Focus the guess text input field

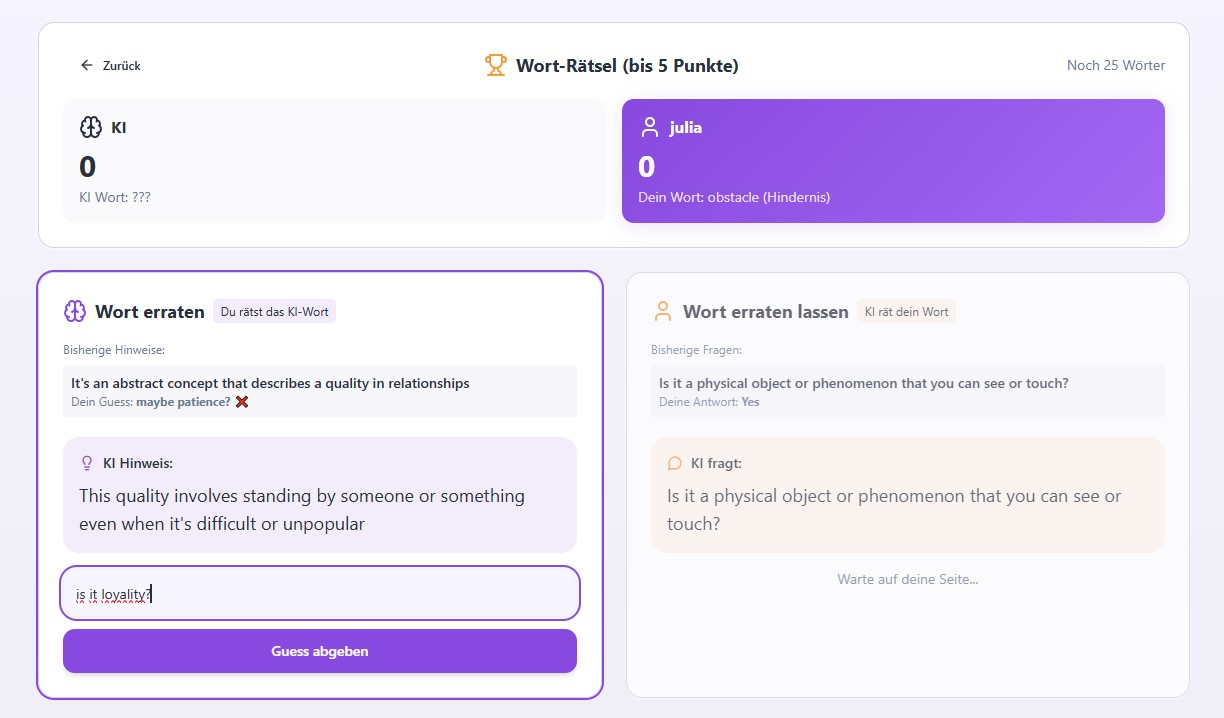320,594
